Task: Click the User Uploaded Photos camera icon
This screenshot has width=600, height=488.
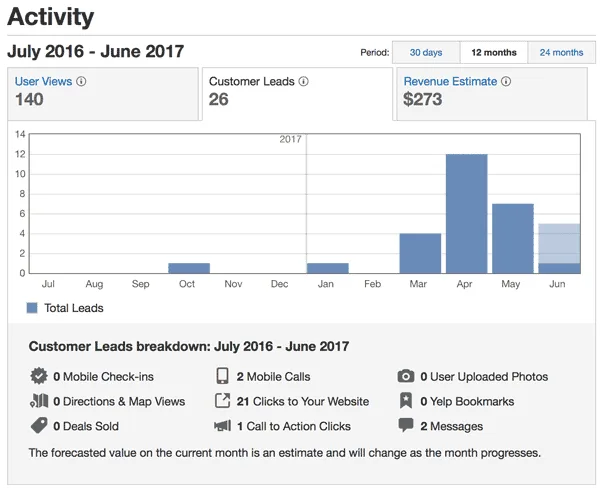Action: coord(406,377)
